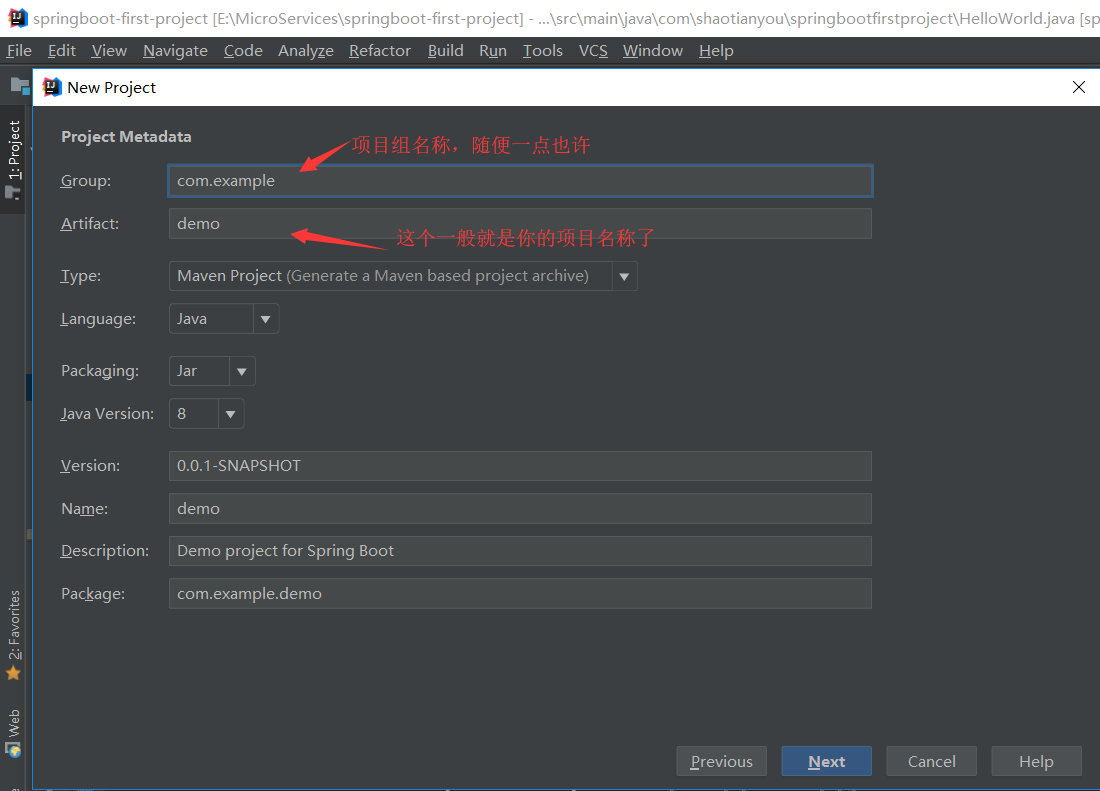The image size is (1100, 791).
Task: Open Help for the New Project dialog
Action: (1036, 762)
